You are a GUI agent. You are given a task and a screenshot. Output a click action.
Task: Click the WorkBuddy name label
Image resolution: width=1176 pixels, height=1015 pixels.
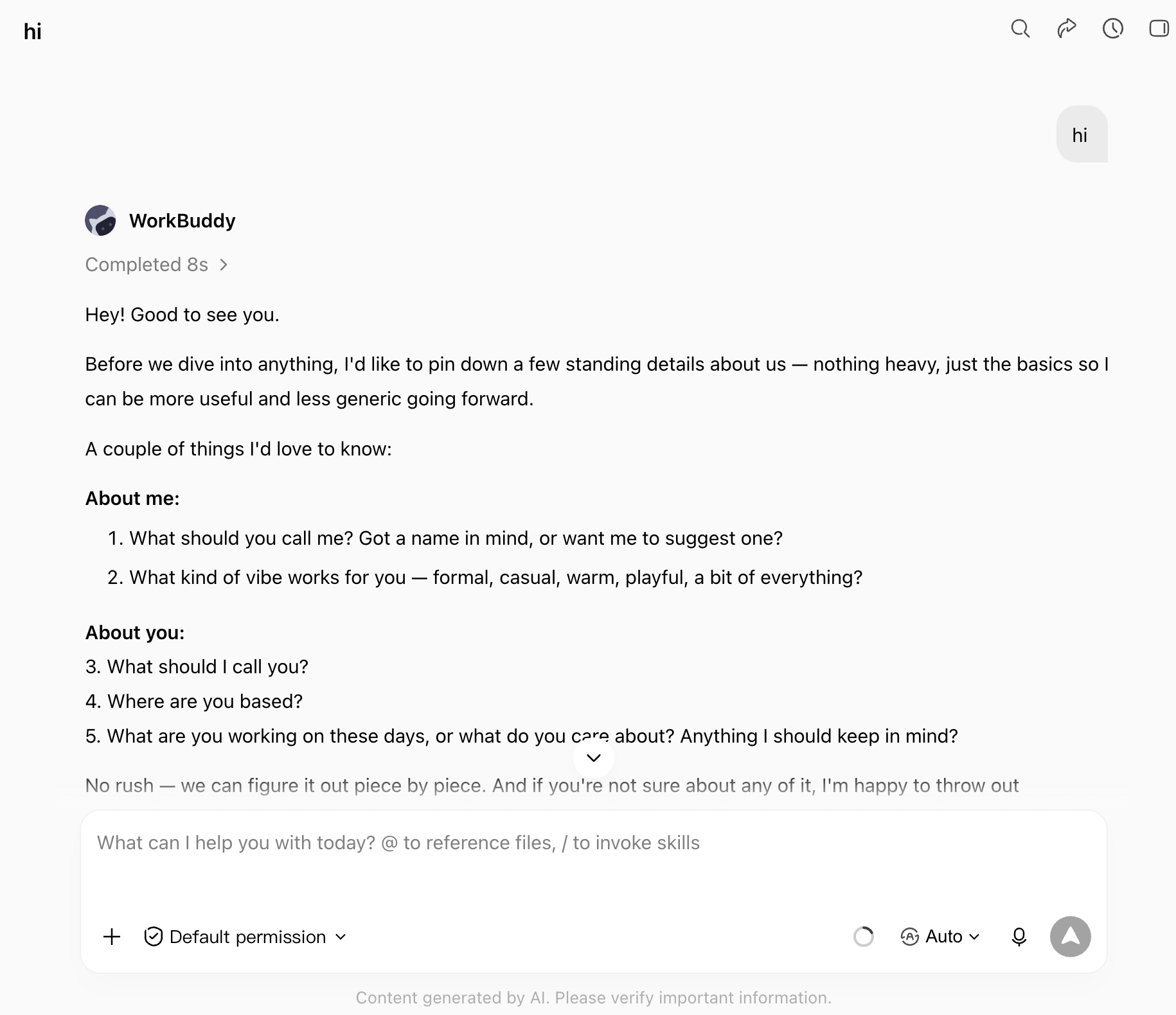[183, 220]
